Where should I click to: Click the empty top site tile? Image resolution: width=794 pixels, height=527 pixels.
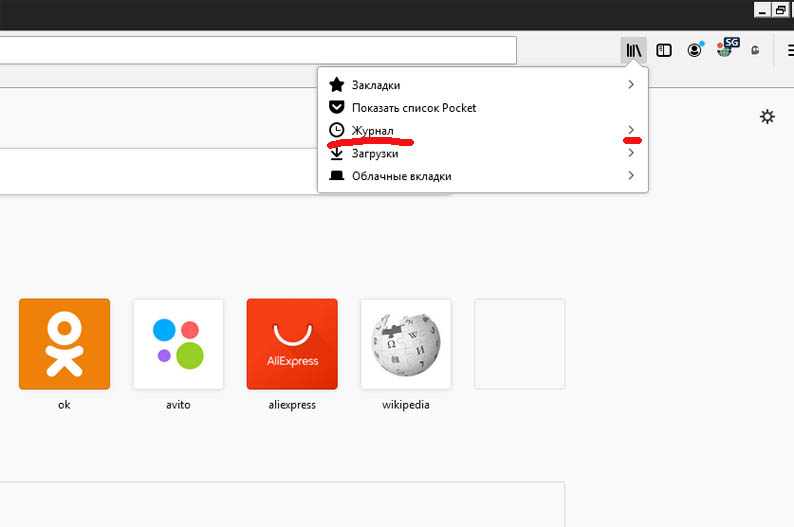[520, 344]
